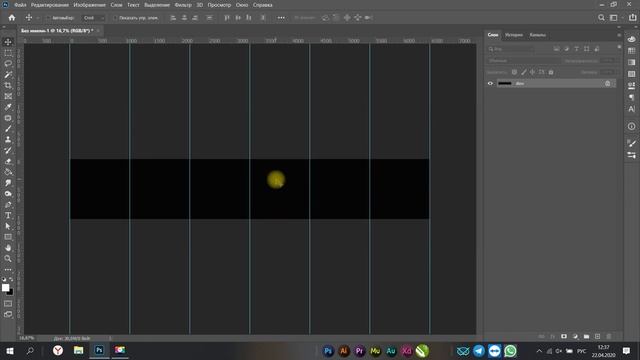This screenshot has height=360, width=640.
Task: Open the options bar three-dots overflow menu
Action: pos(281,18)
